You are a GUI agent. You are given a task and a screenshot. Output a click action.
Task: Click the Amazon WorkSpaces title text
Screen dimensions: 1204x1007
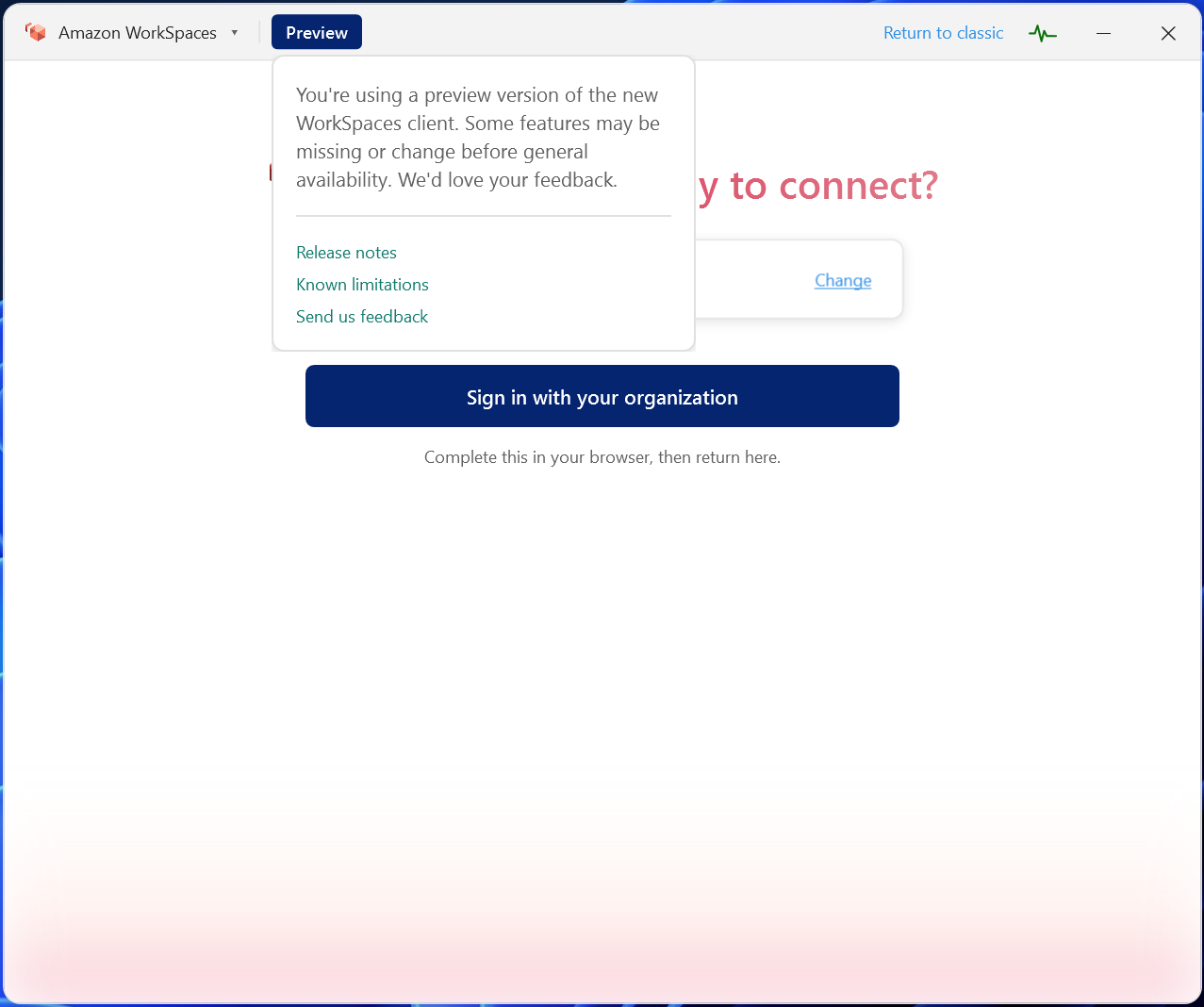point(138,33)
